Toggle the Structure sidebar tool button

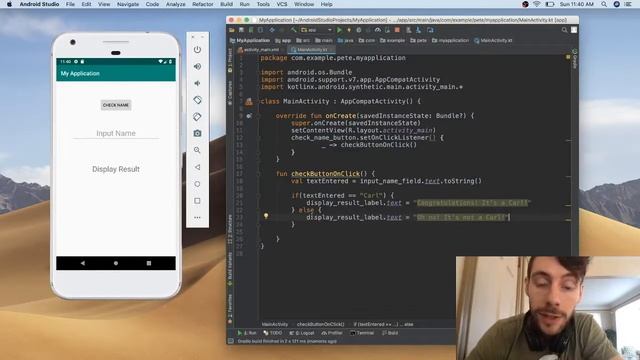230,229
